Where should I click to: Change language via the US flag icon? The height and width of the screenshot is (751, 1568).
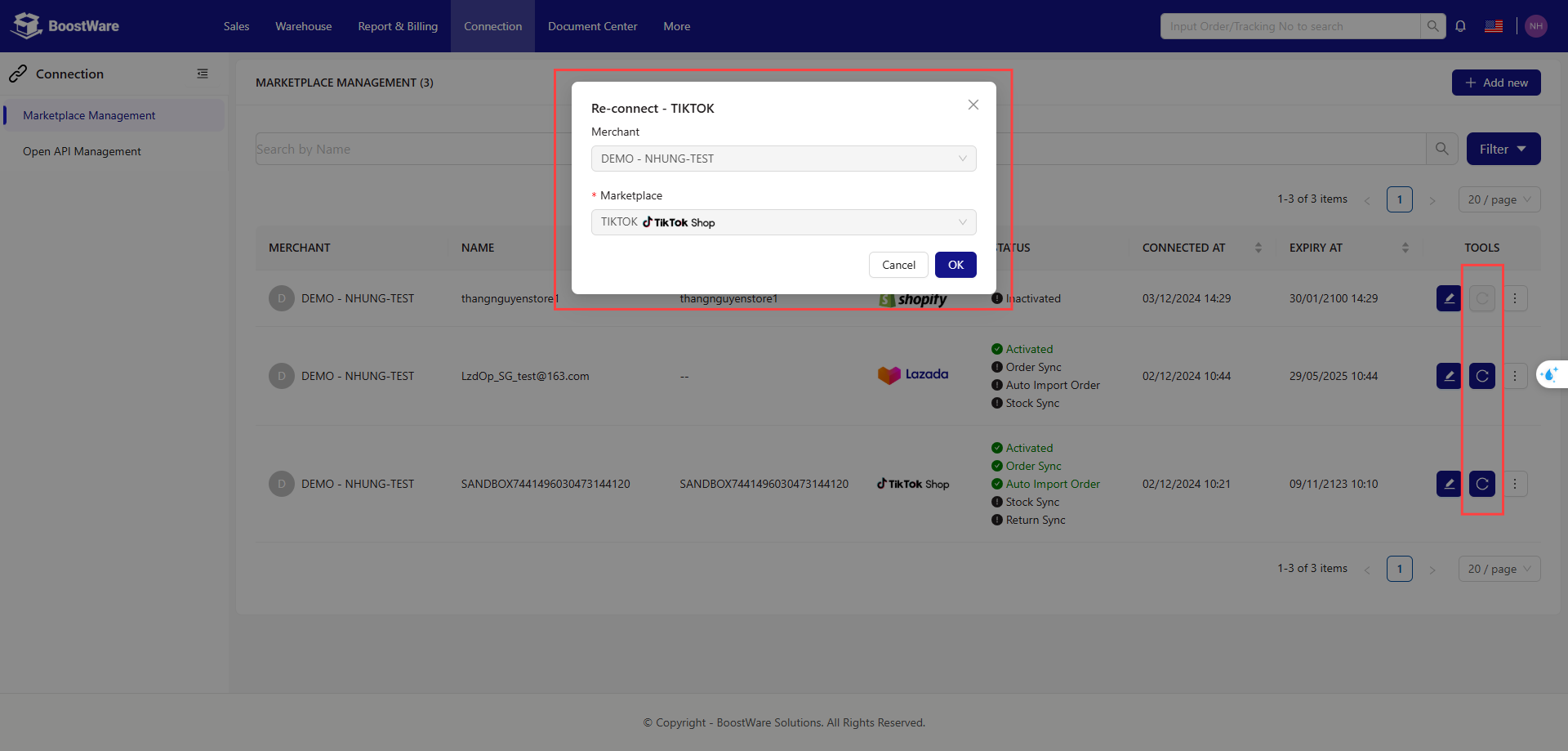point(1494,26)
